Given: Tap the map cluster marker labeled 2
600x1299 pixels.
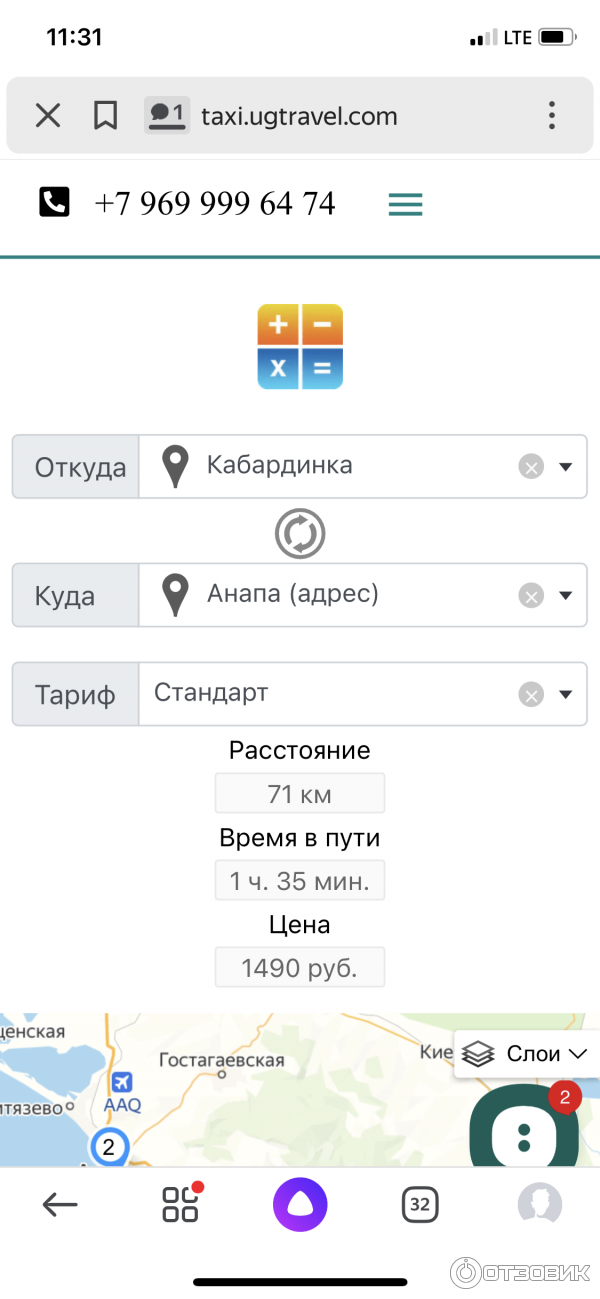Looking at the screenshot, I should coord(109,1147).
